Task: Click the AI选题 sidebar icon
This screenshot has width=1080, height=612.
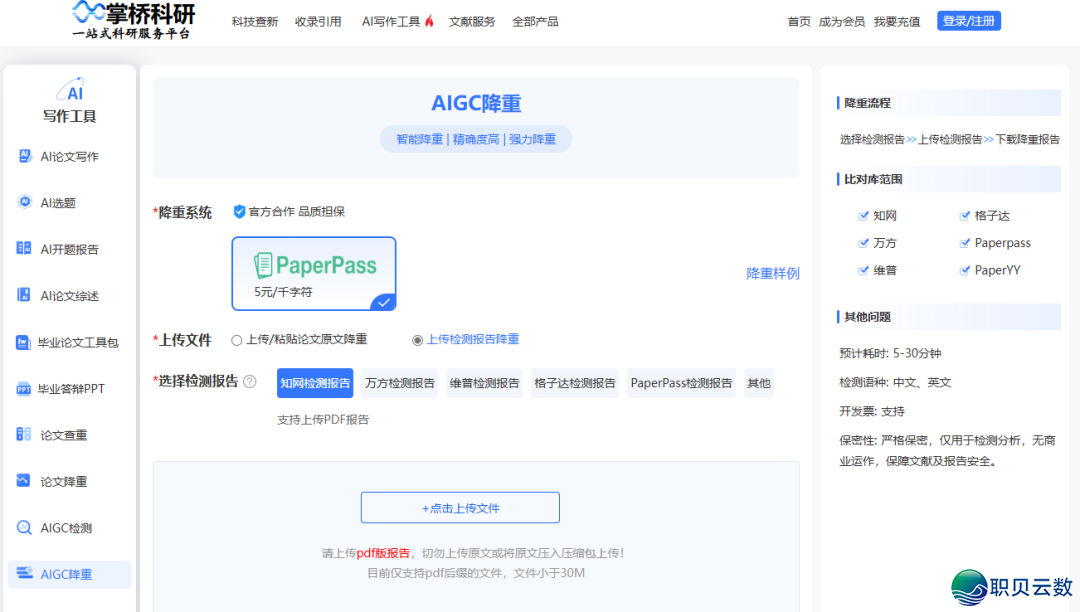Action: (x=24, y=202)
